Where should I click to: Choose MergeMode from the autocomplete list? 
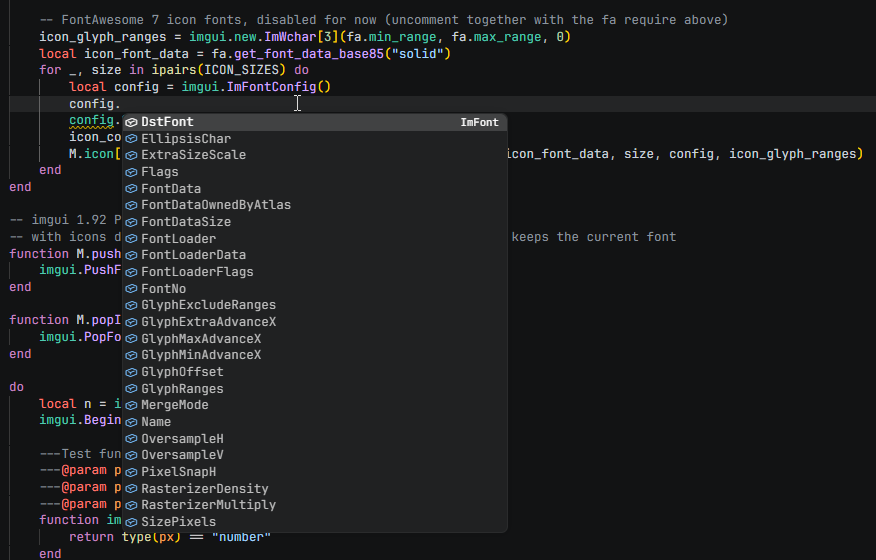(x=315, y=405)
